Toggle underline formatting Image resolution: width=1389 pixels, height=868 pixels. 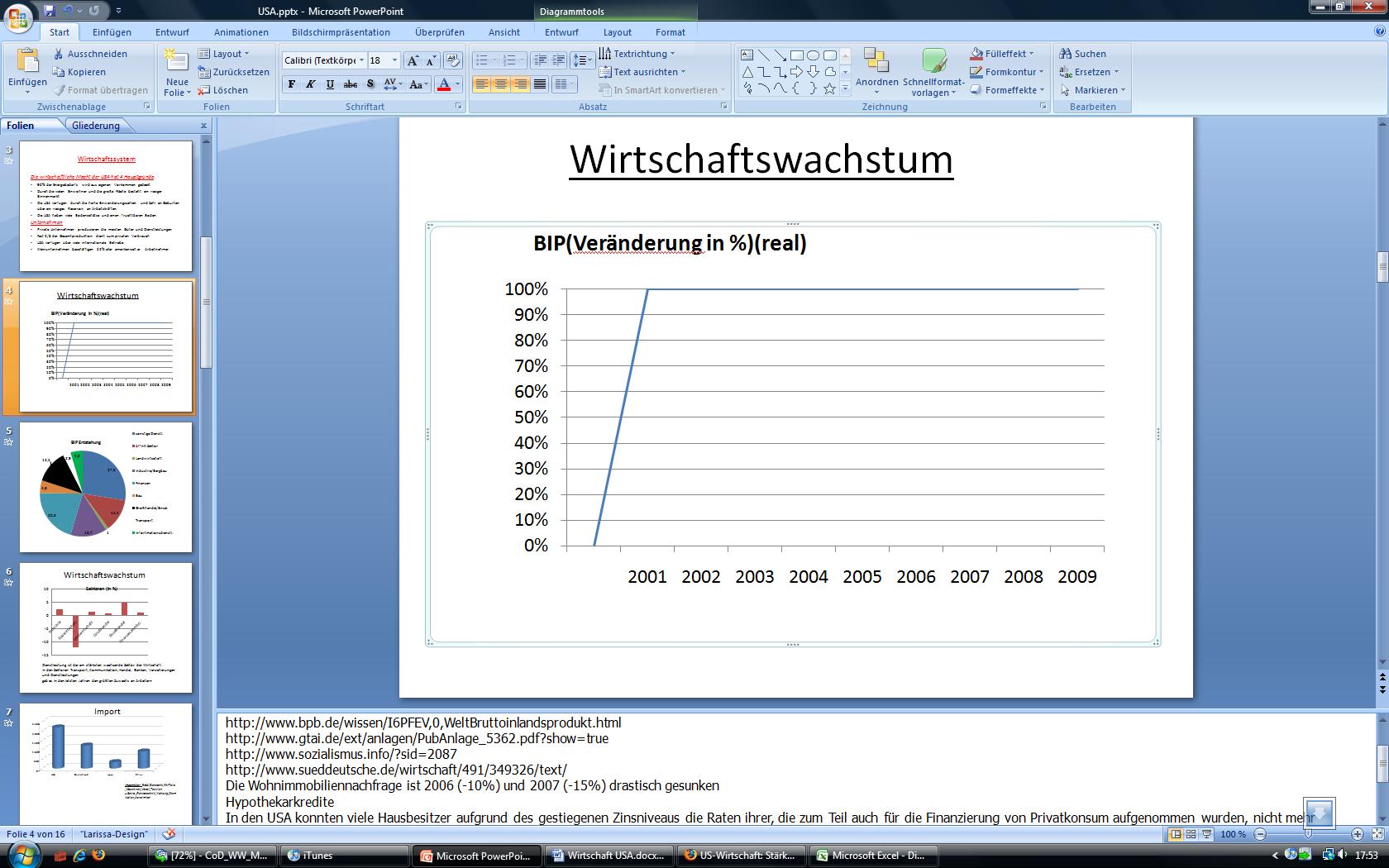[x=331, y=83]
